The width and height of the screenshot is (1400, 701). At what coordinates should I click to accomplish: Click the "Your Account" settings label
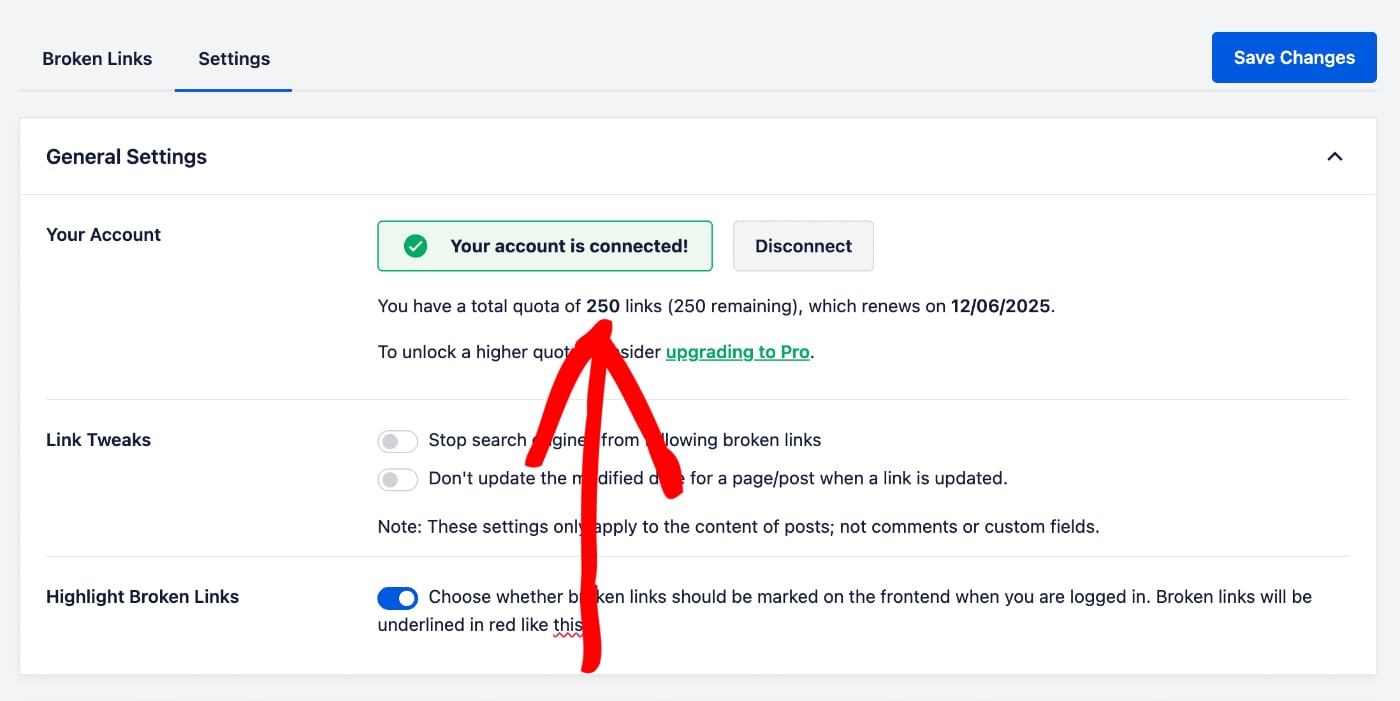103,234
